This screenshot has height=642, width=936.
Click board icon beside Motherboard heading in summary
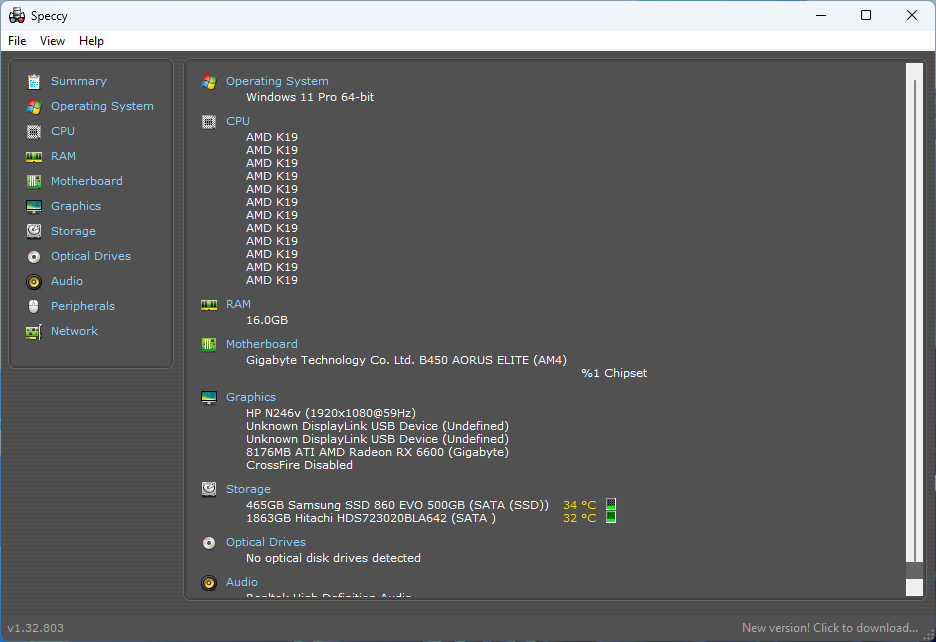(209, 345)
